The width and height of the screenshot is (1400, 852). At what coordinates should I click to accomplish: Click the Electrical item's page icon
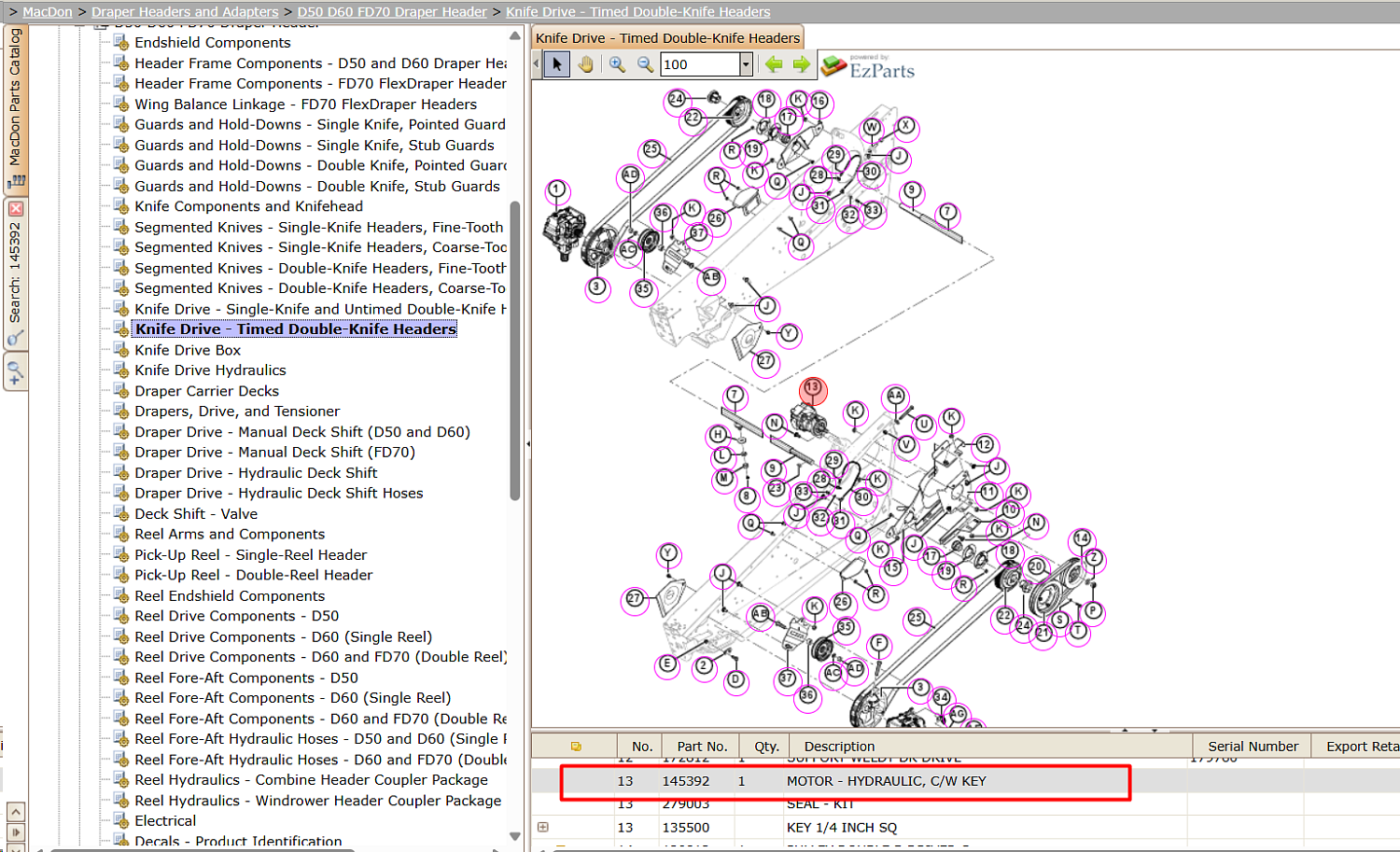(x=121, y=821)
